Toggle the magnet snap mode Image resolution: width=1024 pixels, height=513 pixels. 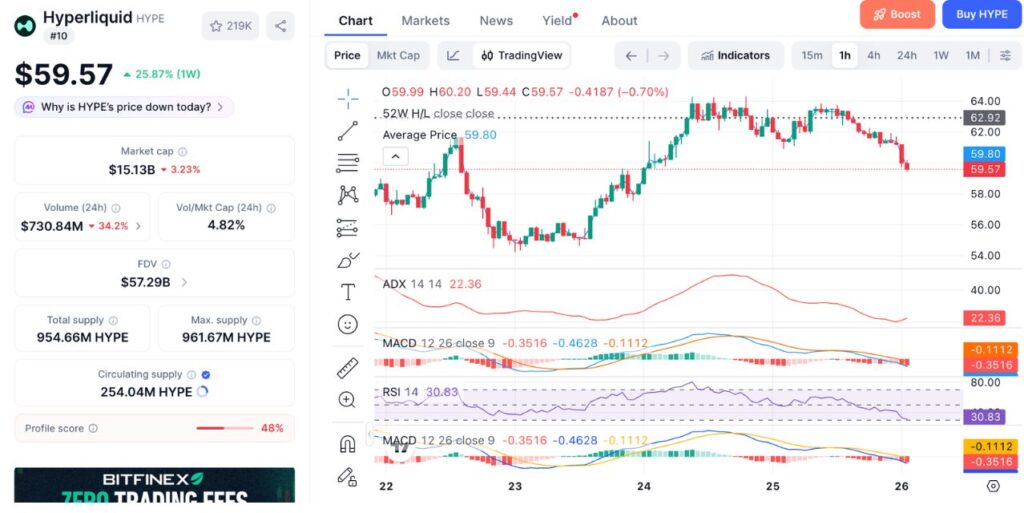tap(347, 444)
